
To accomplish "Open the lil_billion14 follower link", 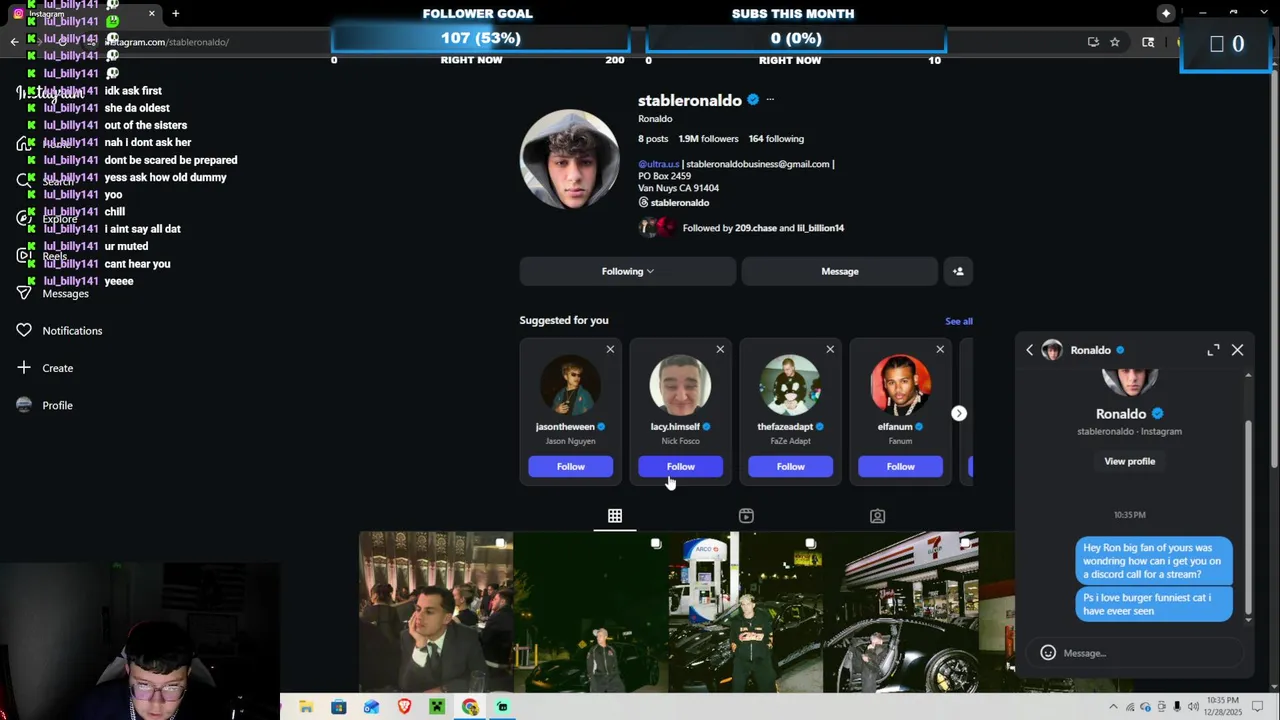I will [820, 228].
